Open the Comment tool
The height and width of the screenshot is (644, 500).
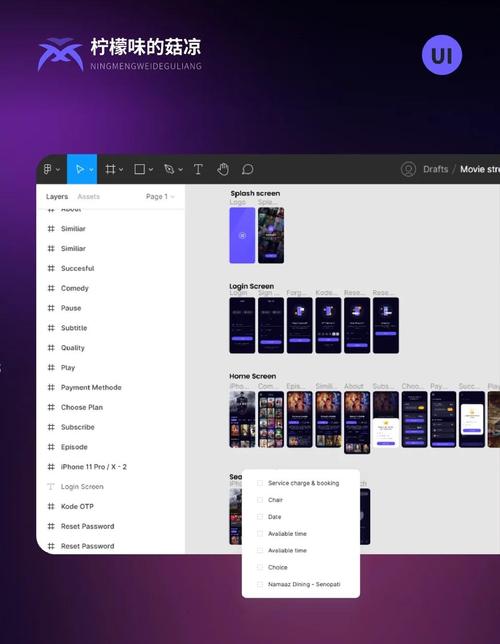tap(247, 169)
